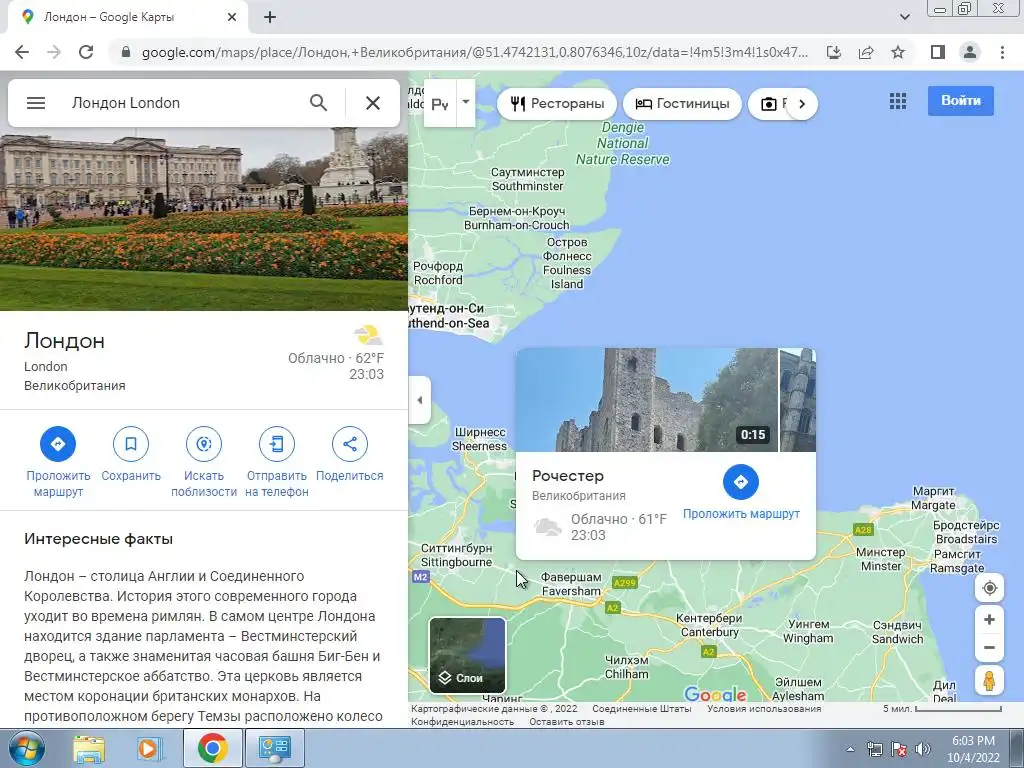This screenshot has width=1024, height=768.
Task: Open Windows Media Player in taskbar
Action: tap(149, 748)
